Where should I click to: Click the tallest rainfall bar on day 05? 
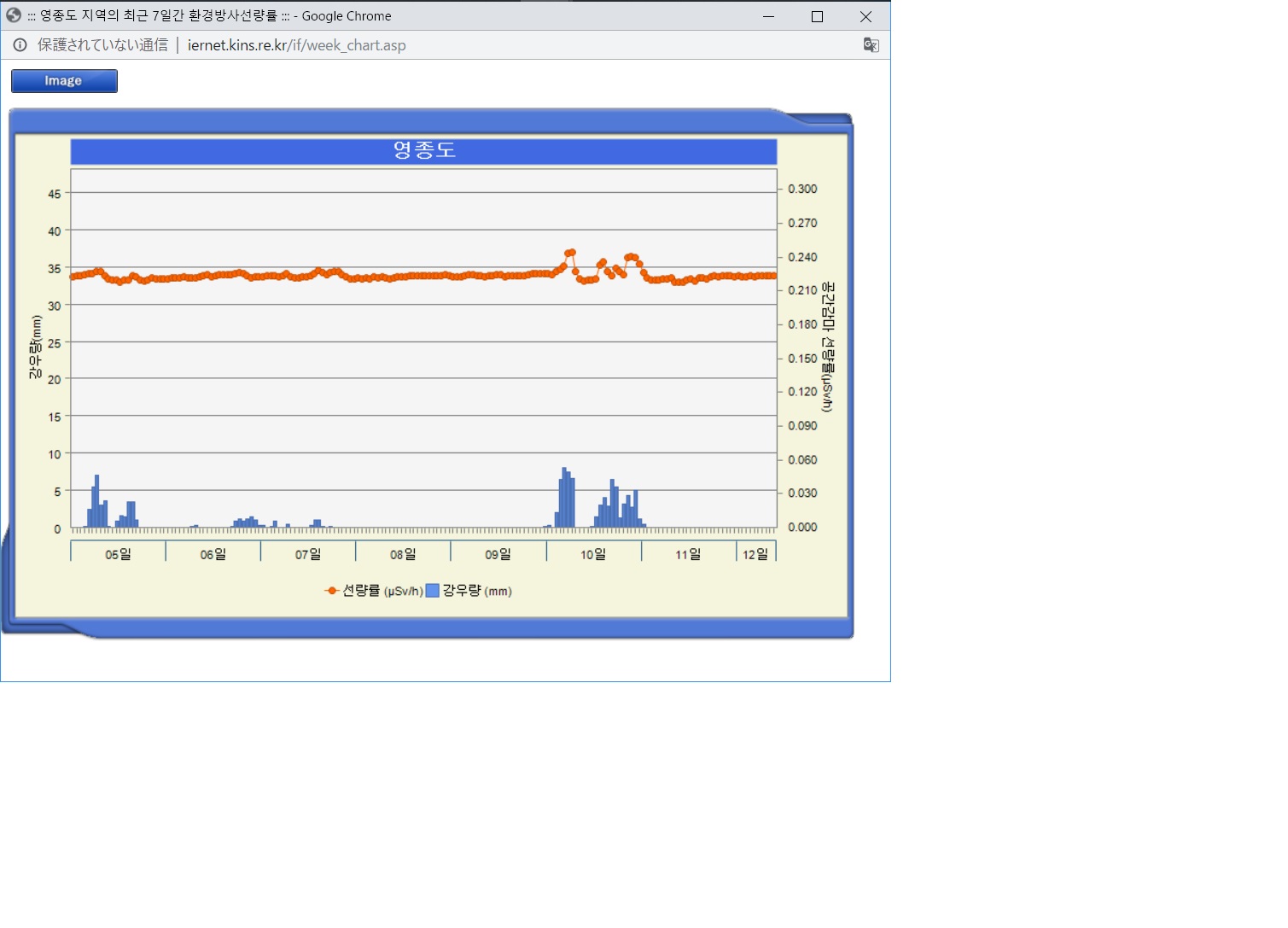[96, 502]
